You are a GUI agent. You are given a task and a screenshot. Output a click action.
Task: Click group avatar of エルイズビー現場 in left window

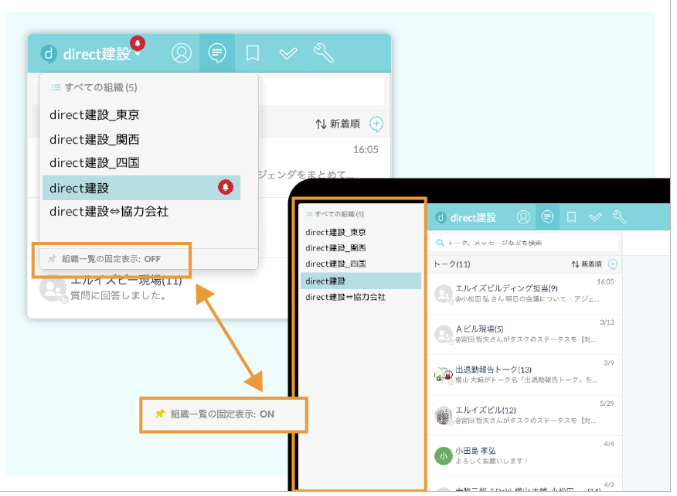tap(53, 289)
